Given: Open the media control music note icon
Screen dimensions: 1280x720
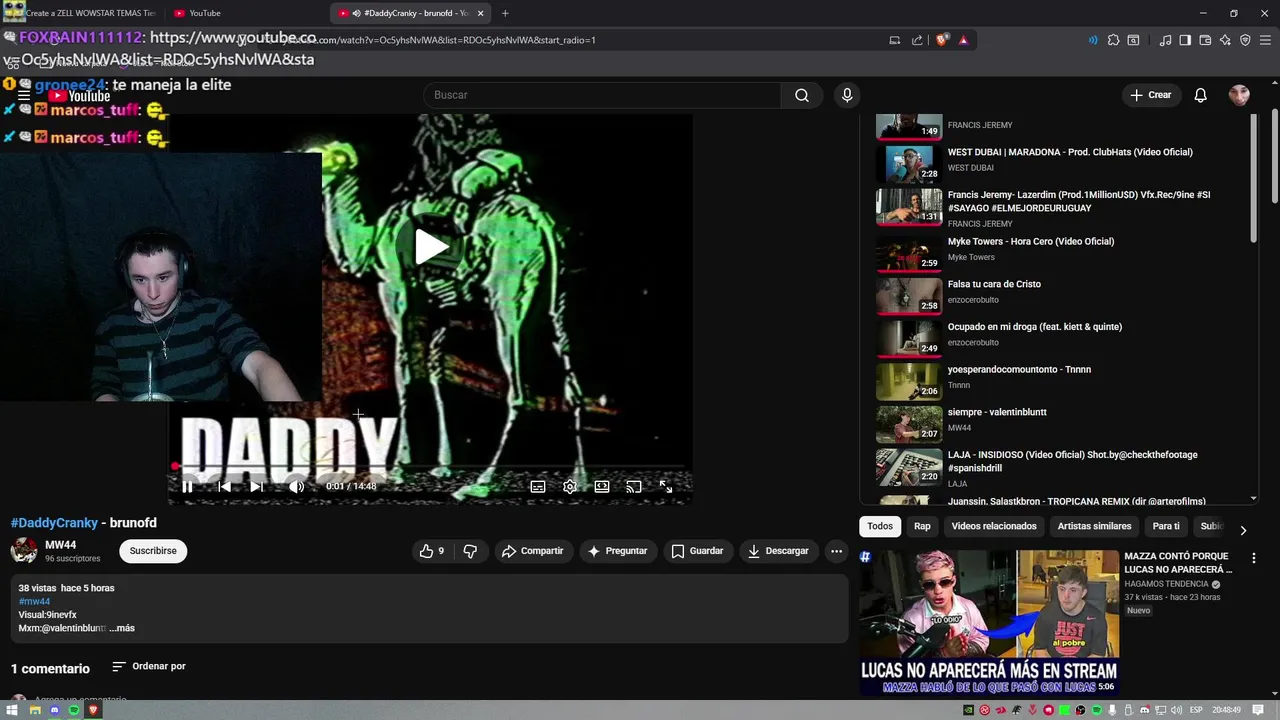Looking at the screenshot, I should tap(1165, 40).
